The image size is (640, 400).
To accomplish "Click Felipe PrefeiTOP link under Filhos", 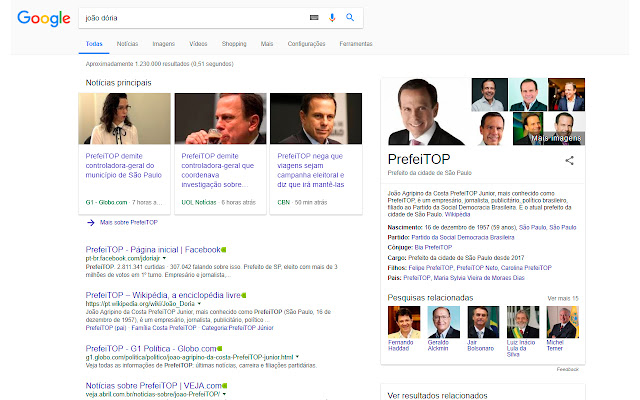I will 431,268.
